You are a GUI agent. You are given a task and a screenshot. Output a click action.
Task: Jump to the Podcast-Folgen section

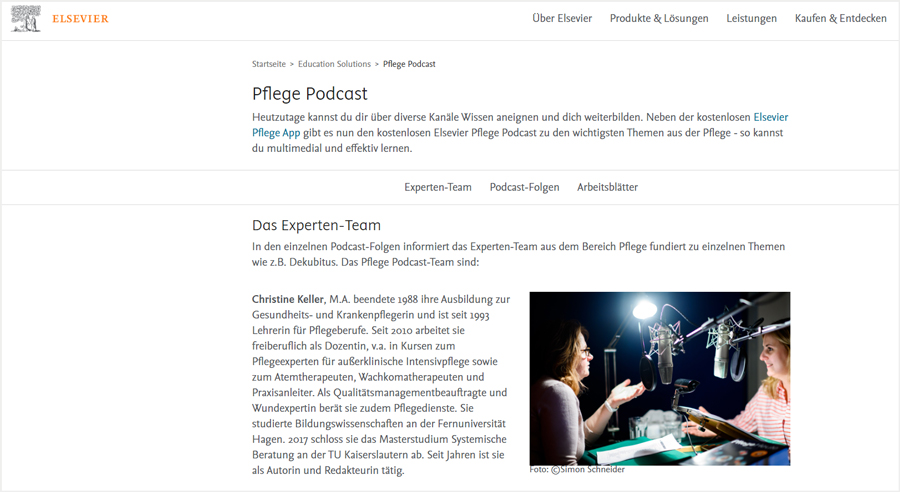(x=524, y=187)
